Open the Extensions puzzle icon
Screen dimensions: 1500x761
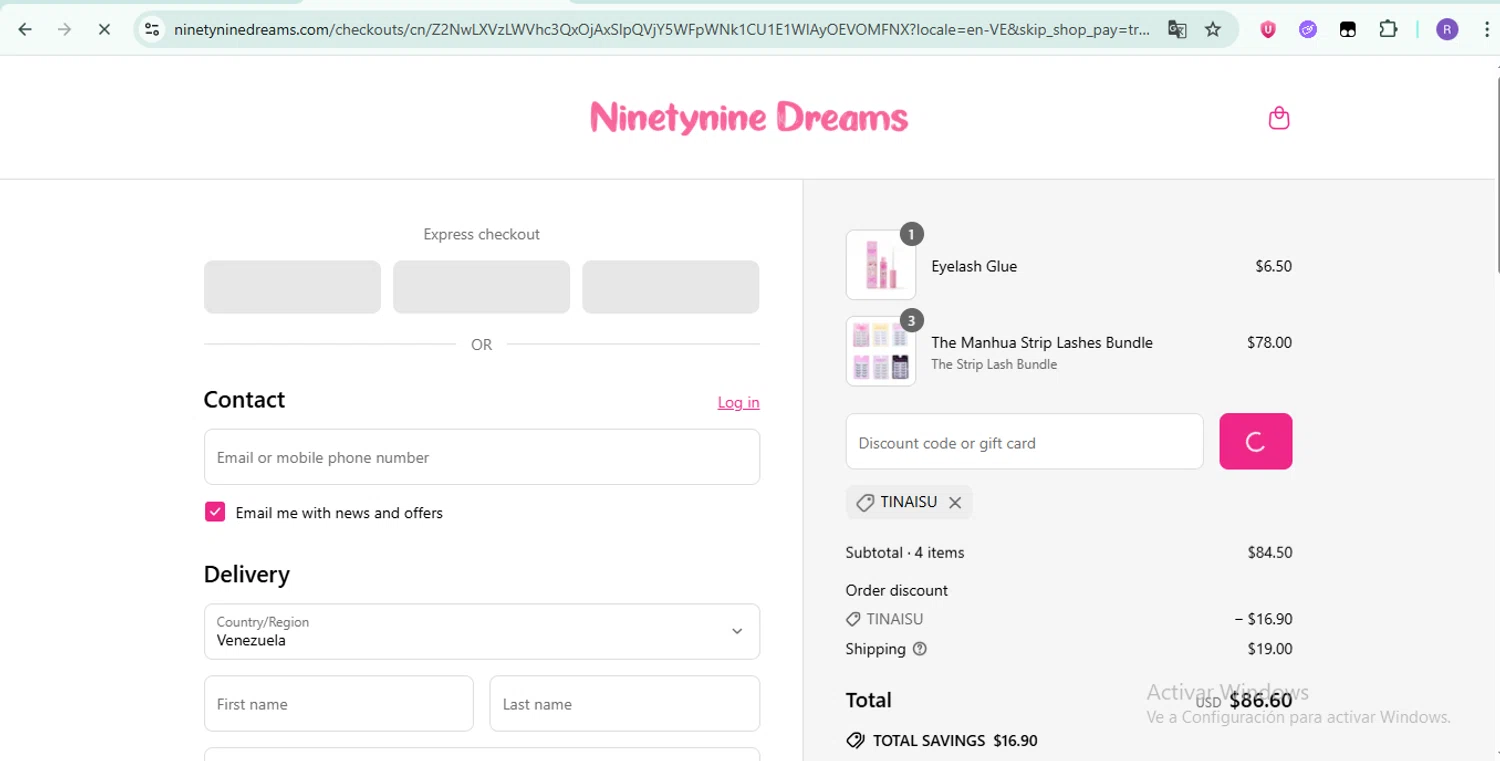coord(1388,29)
